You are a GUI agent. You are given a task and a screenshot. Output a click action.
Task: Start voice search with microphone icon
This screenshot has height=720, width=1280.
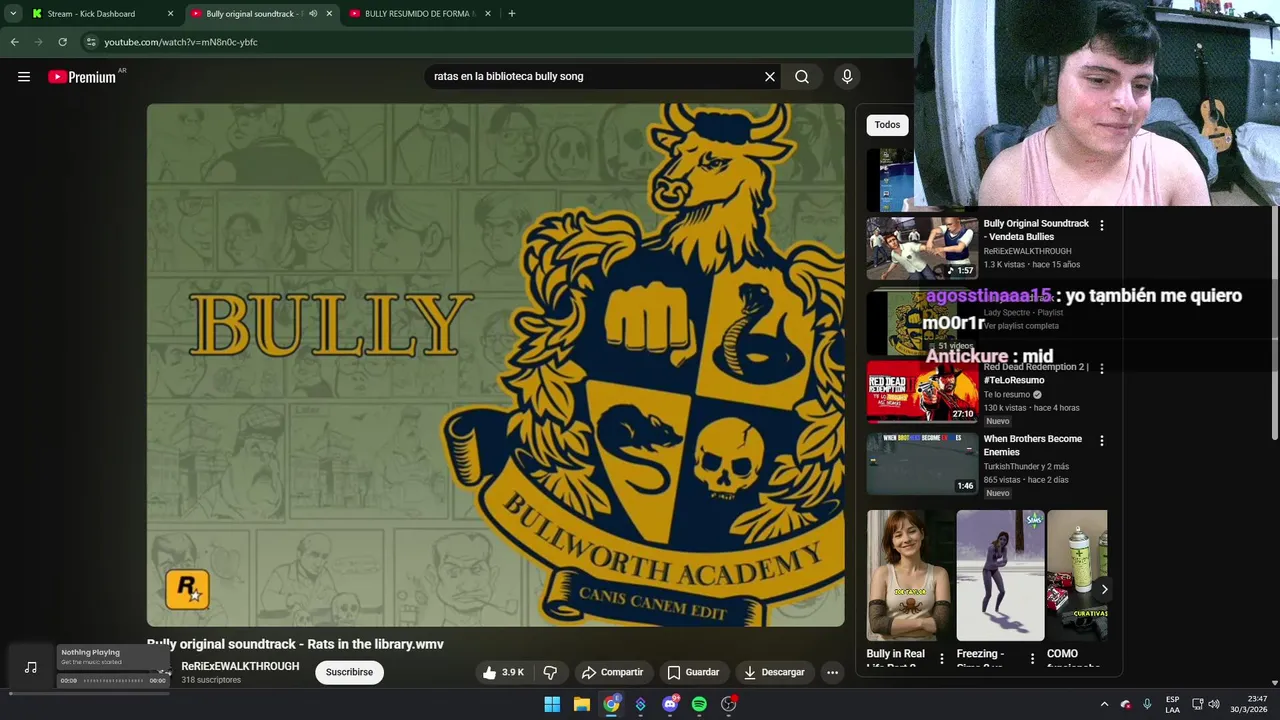tap(847, 77)
